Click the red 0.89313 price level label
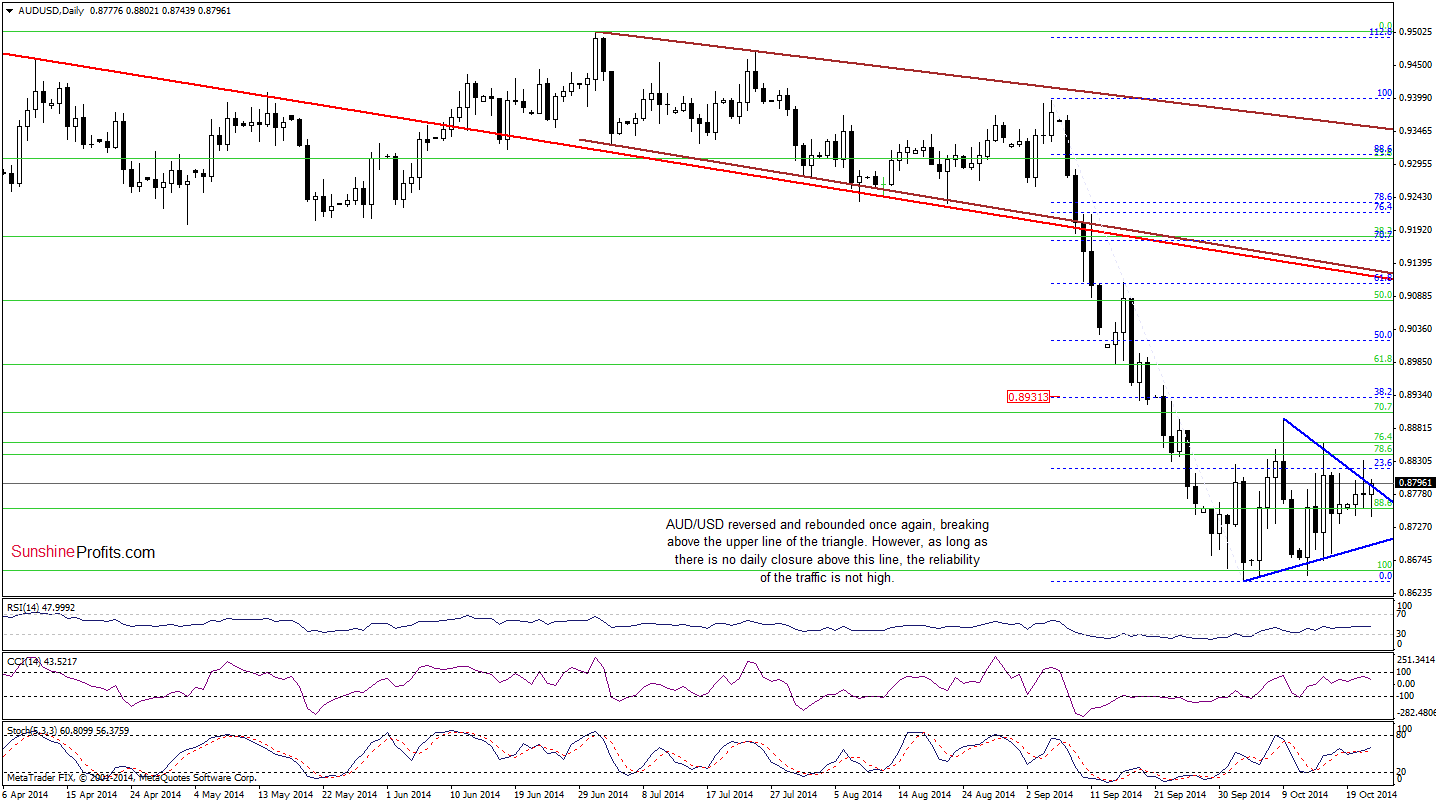 [1028, 397]
